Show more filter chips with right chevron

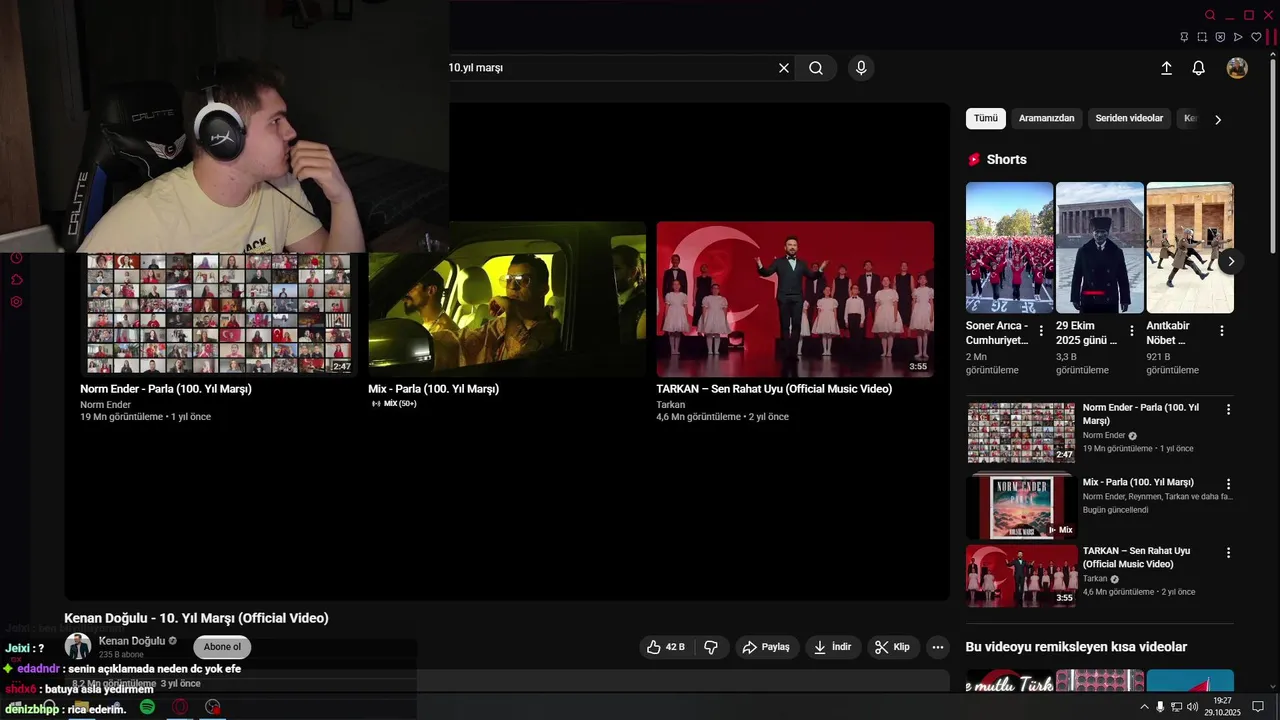pos(1217,119)
